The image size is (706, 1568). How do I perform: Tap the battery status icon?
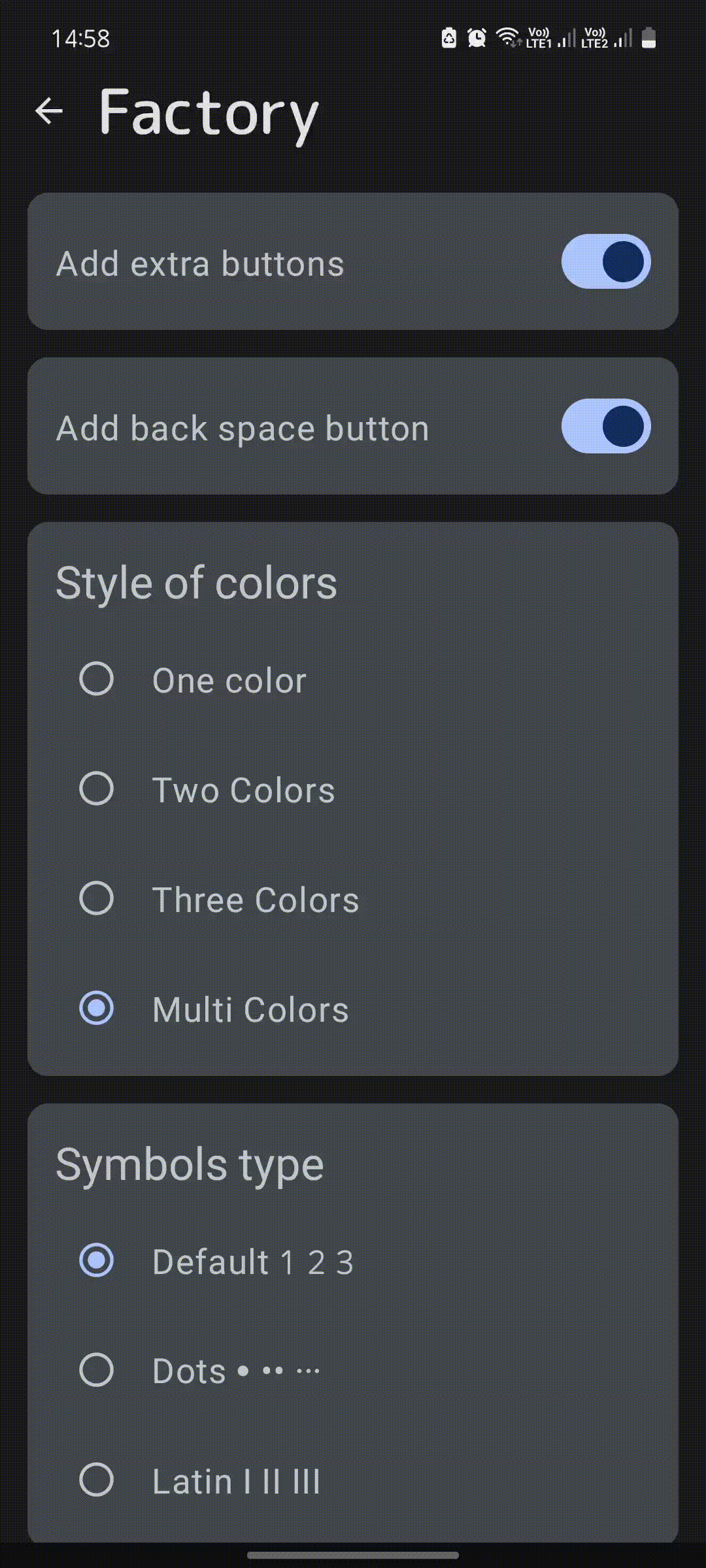pyautogui.click(x=648, y=38)
